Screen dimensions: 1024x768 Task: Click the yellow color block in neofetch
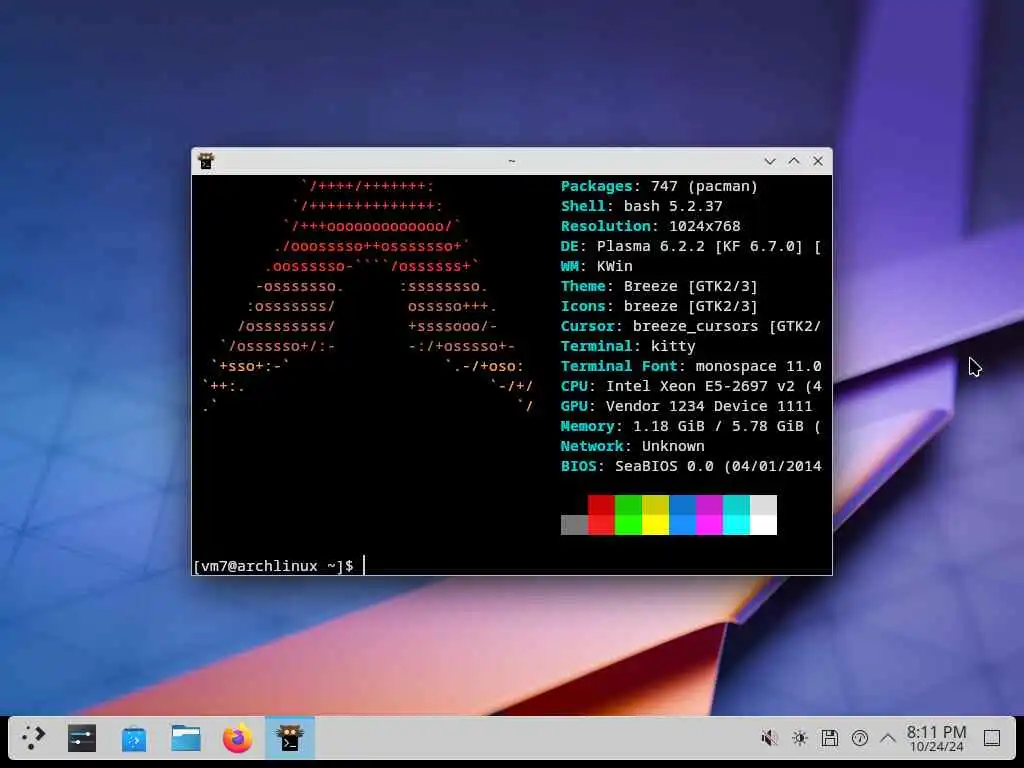[x=655, y=515]
